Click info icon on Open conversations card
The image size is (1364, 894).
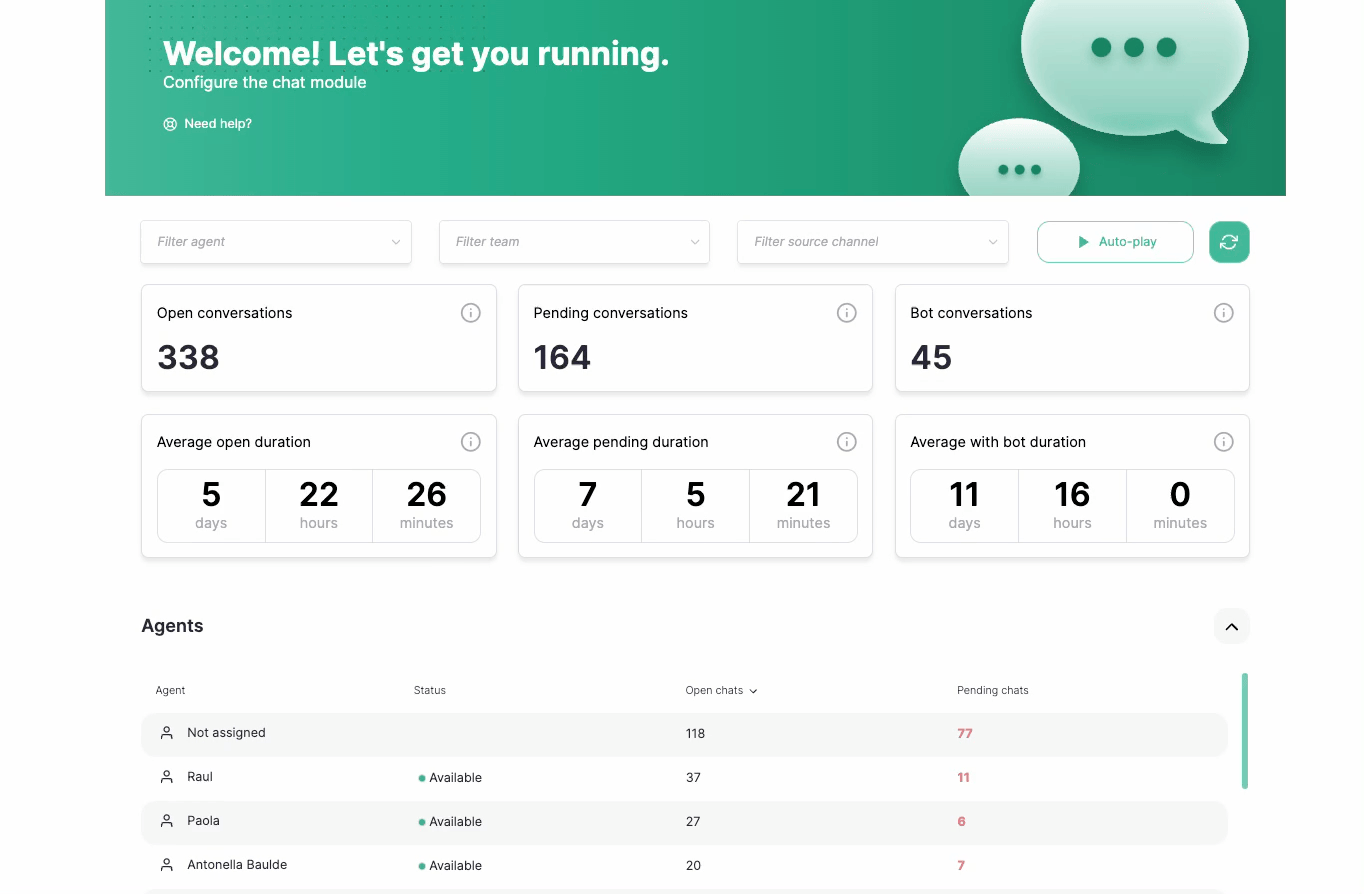point(470,313)
